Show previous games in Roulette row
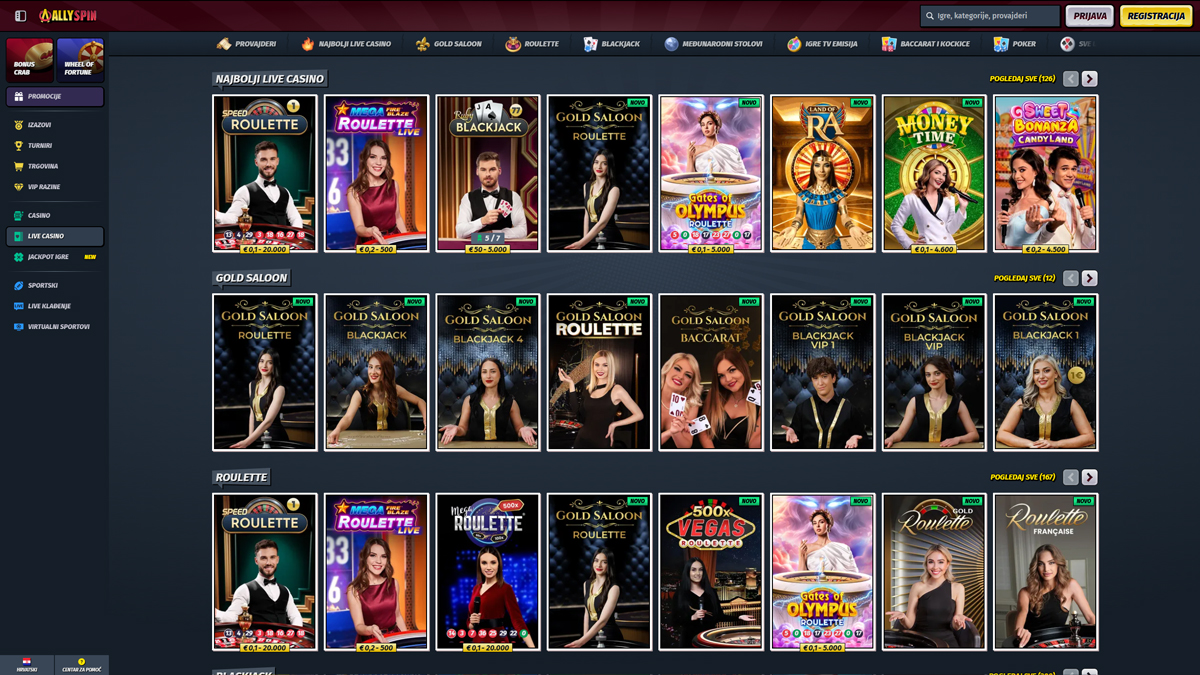1200x675 pixels. click(1071, 477)
